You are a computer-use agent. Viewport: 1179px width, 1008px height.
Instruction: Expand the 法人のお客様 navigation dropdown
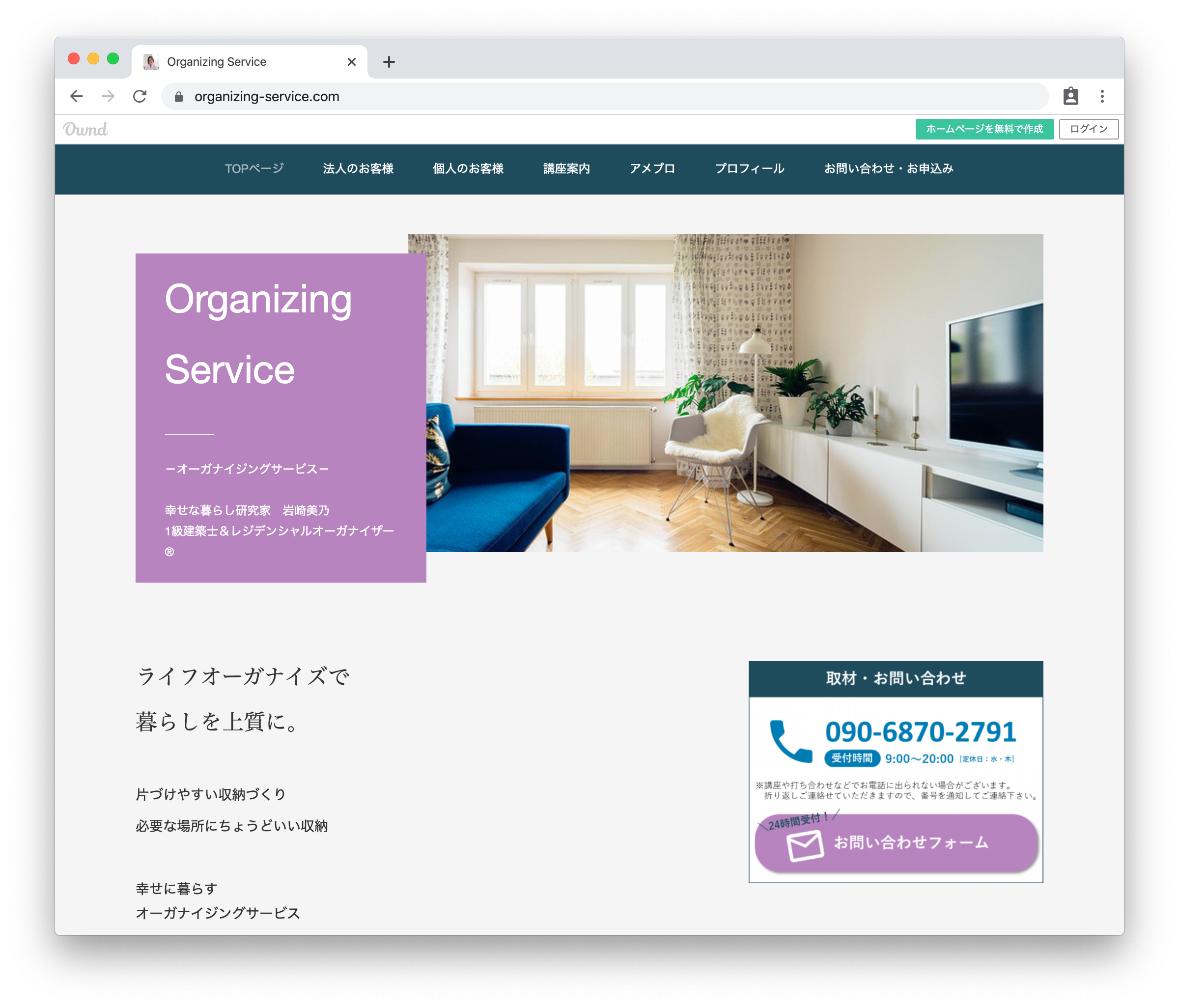coord(357,169)
